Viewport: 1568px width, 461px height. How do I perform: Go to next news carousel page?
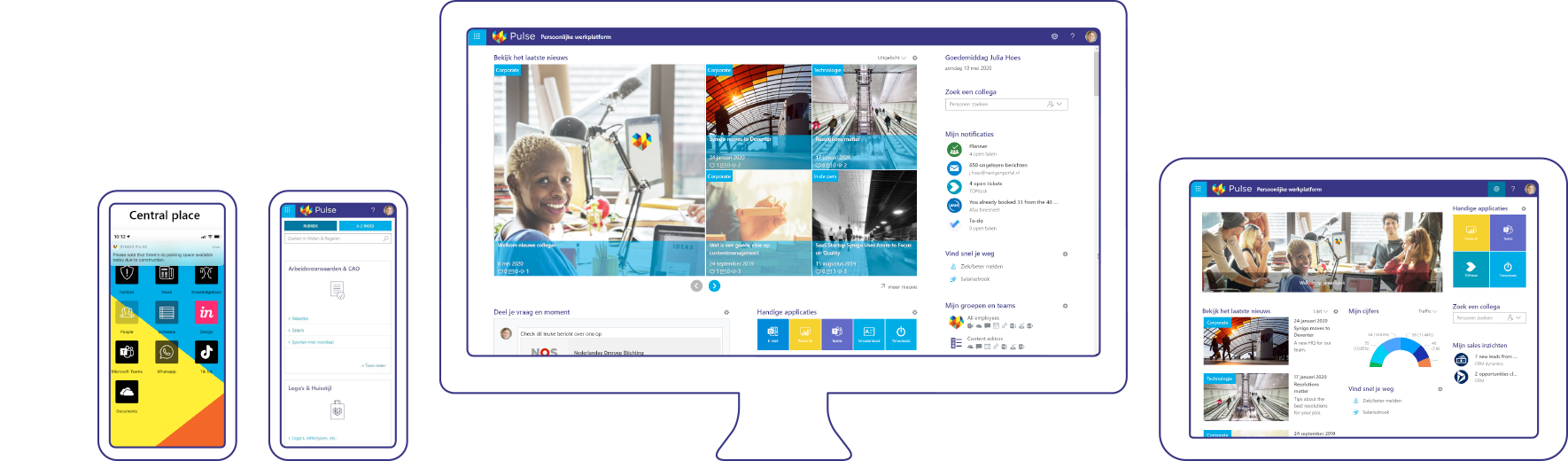(x=715, y=285)
